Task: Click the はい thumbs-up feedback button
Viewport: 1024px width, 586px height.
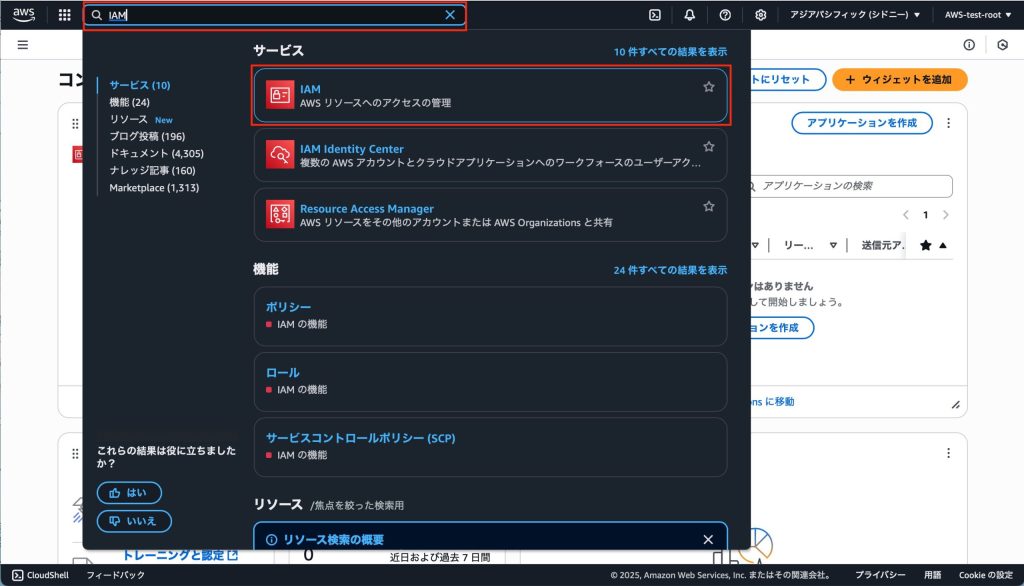Action: (129, 493)
